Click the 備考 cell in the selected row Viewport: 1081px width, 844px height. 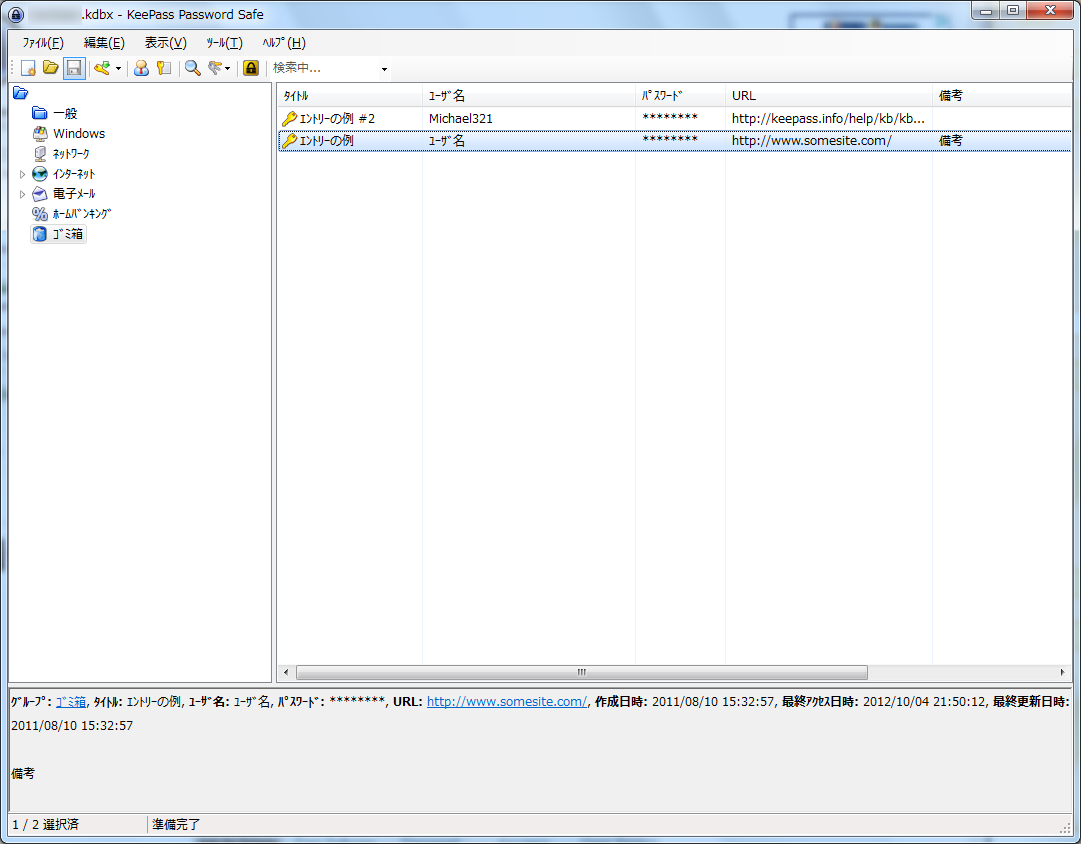(x=951, y=141)
